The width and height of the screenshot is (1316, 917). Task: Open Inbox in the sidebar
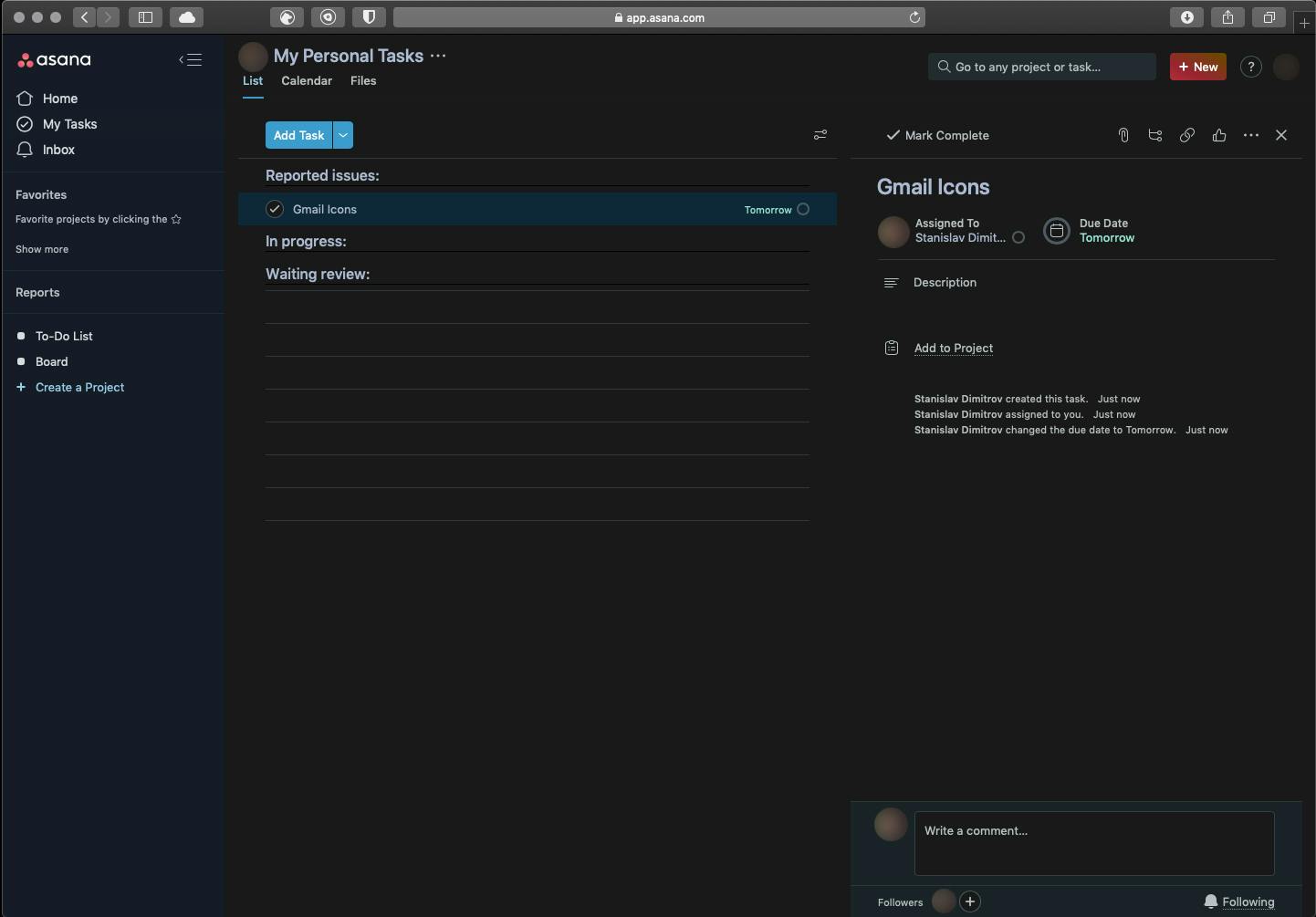coord(58,150)
